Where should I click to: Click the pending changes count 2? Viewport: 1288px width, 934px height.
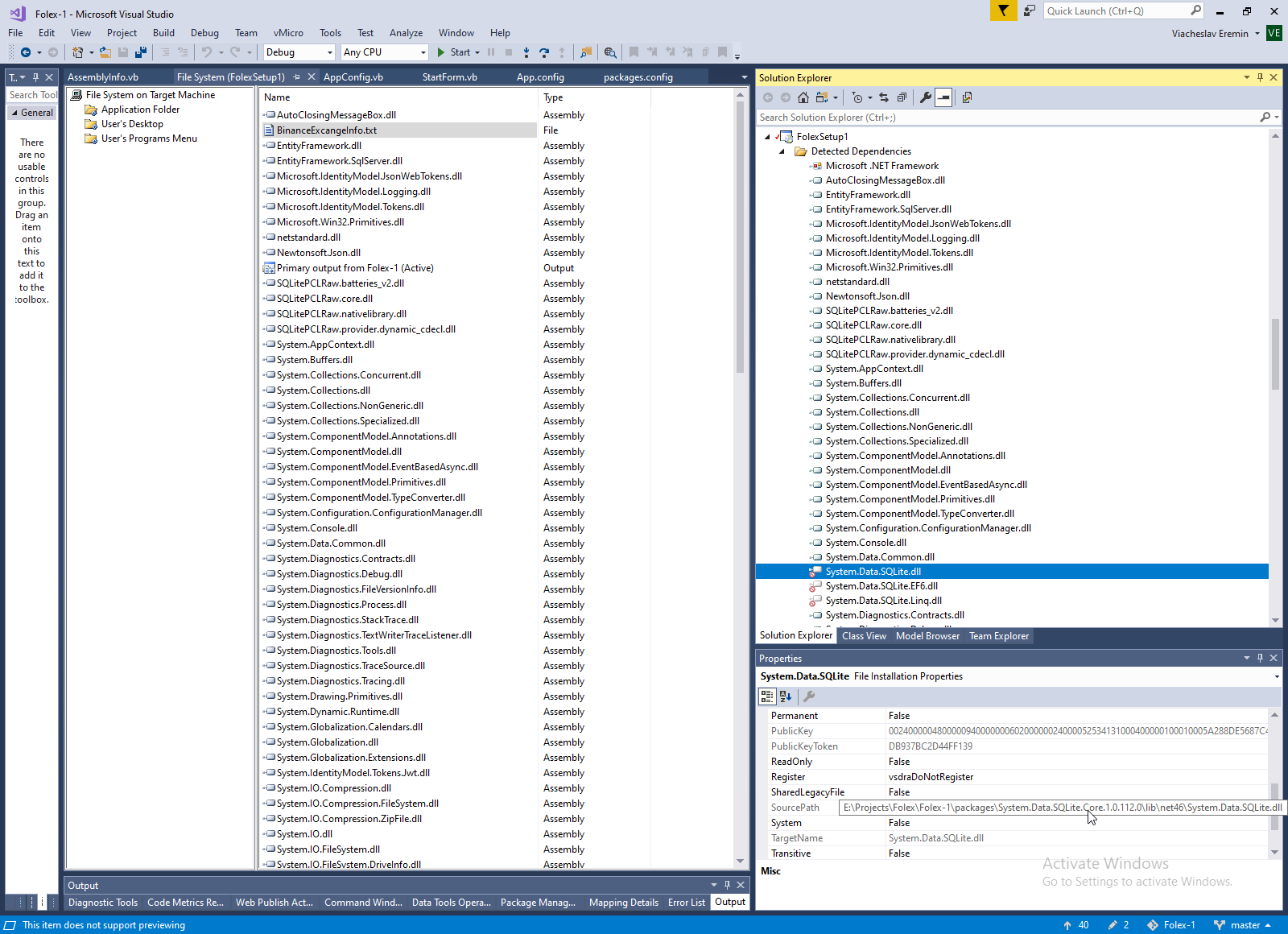pos(1119,925)
